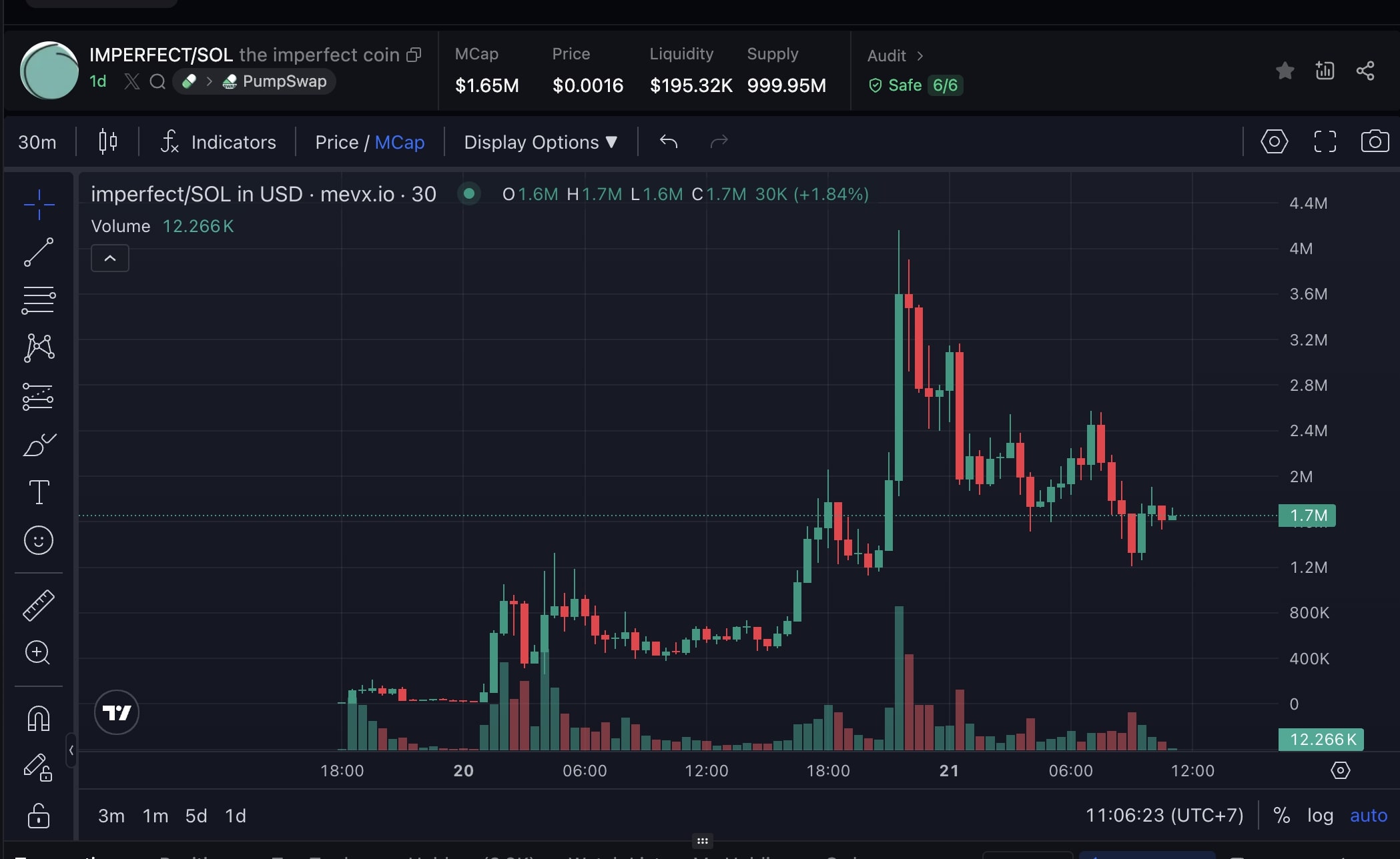The image size is (1400, 859).
Task: Expand the Display Options dropdown
Action: pyautogui.click(x=541, y=142)
